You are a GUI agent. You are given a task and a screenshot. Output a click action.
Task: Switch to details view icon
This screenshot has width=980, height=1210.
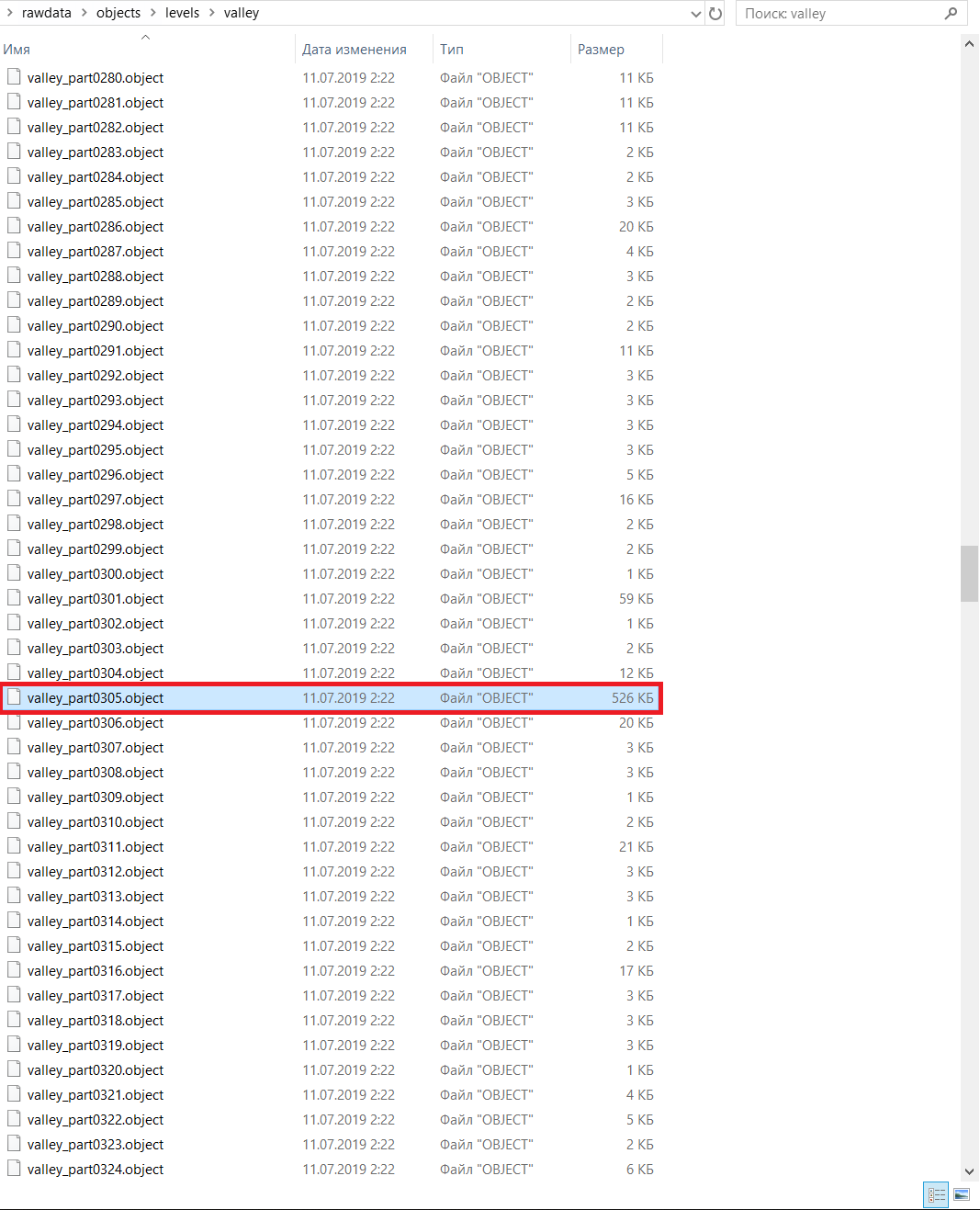[937, 1194]
